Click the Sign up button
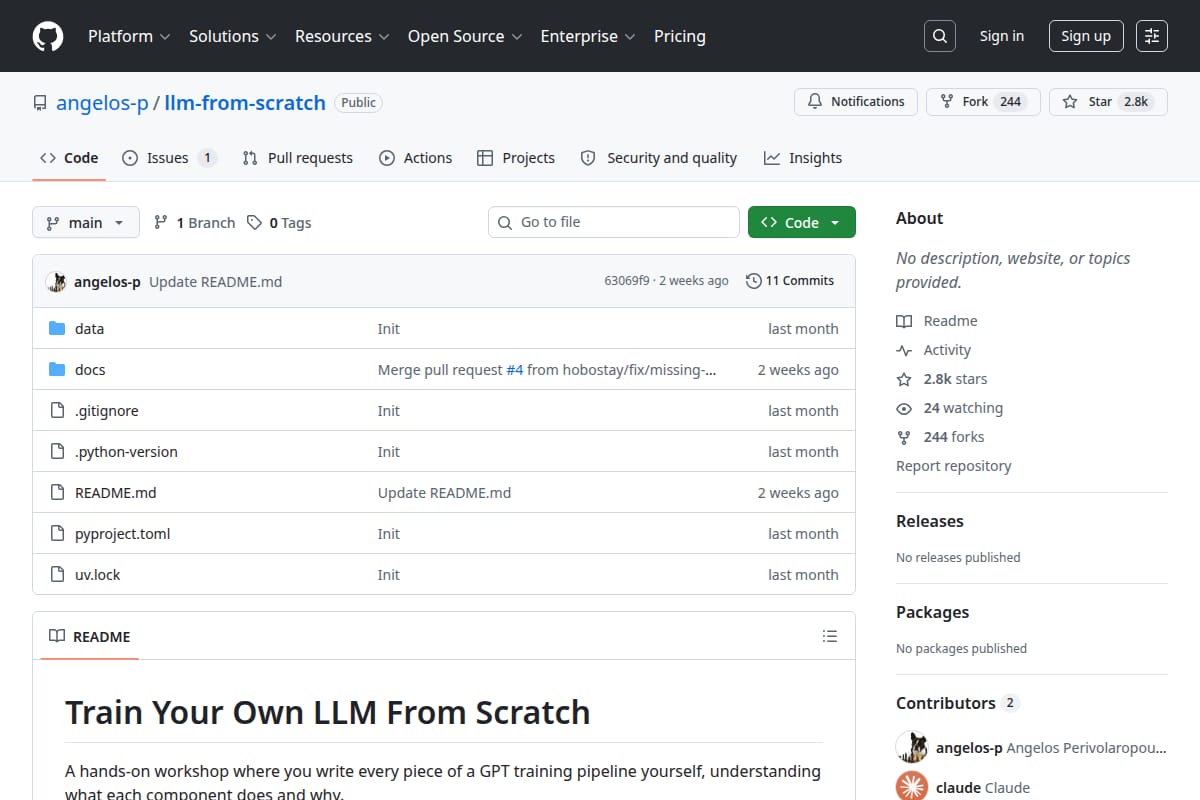 pyautogui.click(x=1086, y=36)
